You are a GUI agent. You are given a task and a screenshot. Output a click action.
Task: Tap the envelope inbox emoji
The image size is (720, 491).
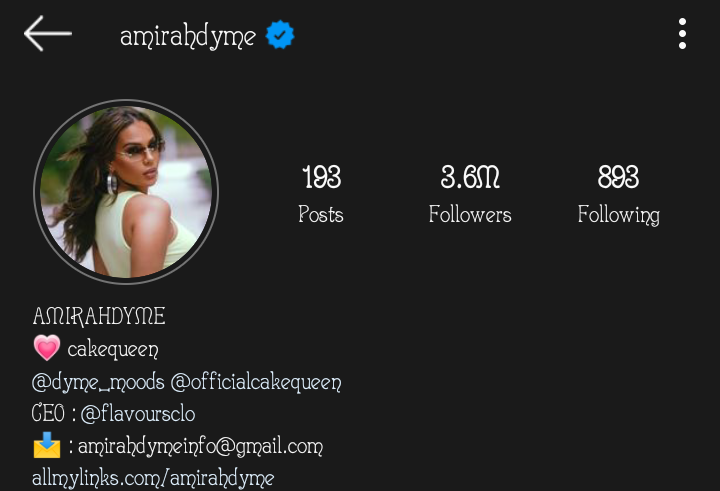coord(47,445)
